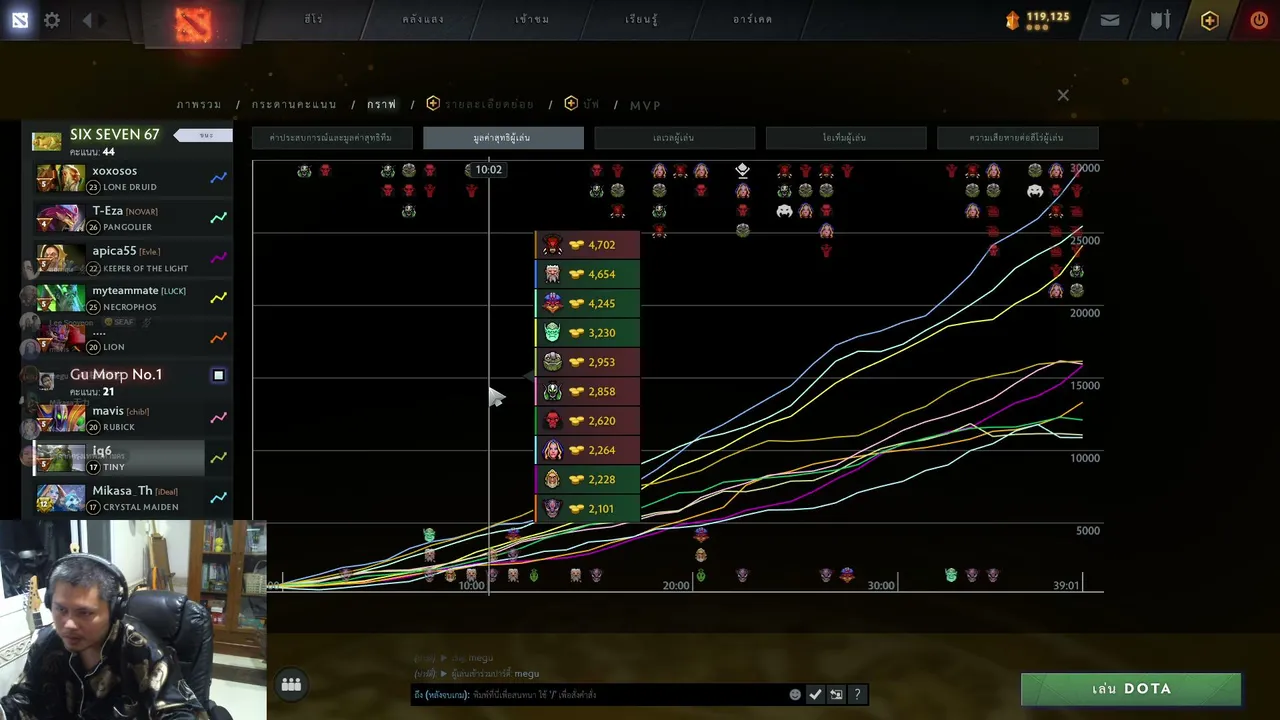Image resolution: width=1280 pixels, height=720 pixels.
Task: Select the Necrophos hero portrait
Action: (60, 298)
